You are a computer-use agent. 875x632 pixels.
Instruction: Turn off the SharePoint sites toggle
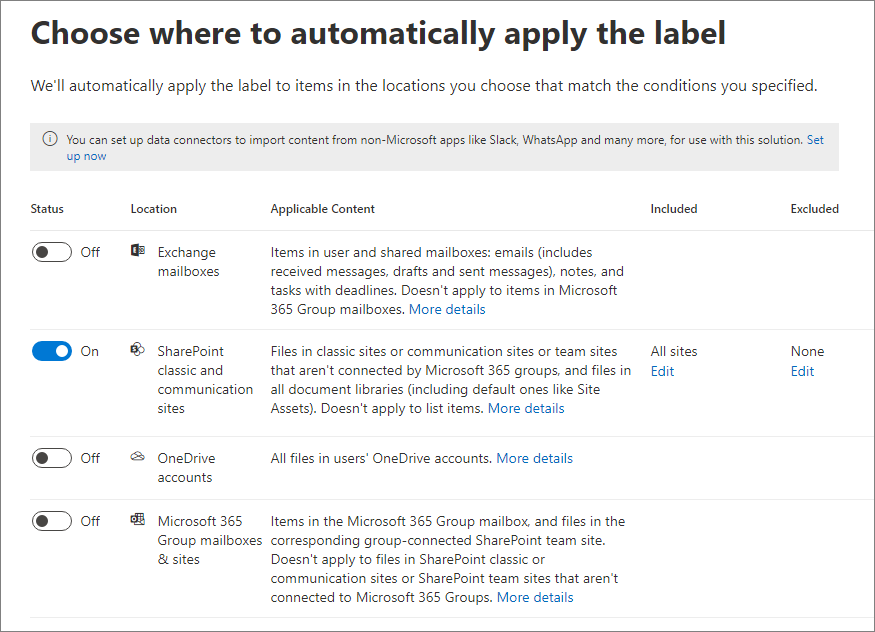pos(51,351)
